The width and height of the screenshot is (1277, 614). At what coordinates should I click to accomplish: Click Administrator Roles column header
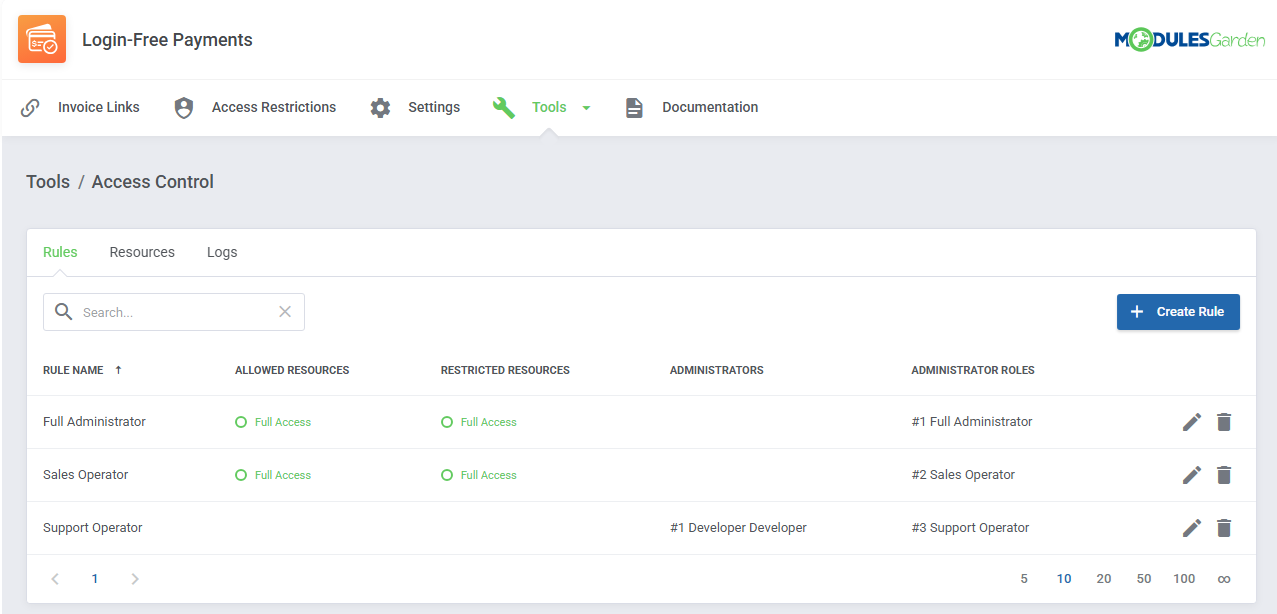pyautogui.click(x=973, y=370)
